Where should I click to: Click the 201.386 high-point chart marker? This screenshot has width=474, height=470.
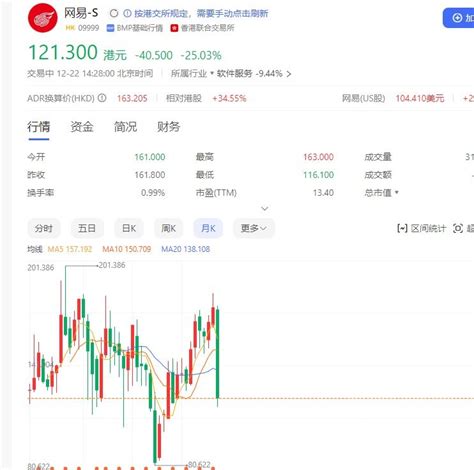112,265
